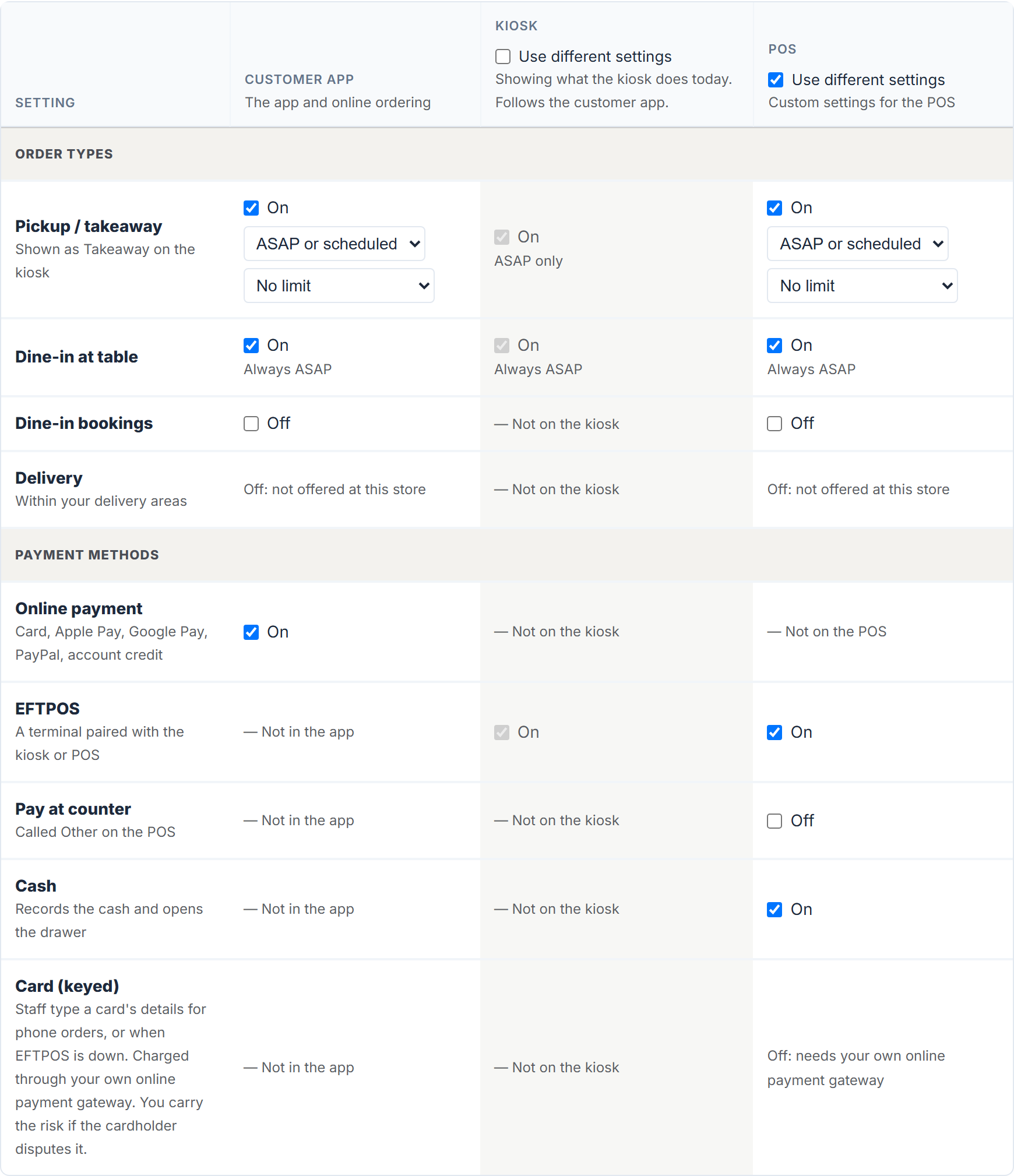Disable Dine-in at table for Customer App
This screenshot has height=1176, width=1014.
[251, 346]
